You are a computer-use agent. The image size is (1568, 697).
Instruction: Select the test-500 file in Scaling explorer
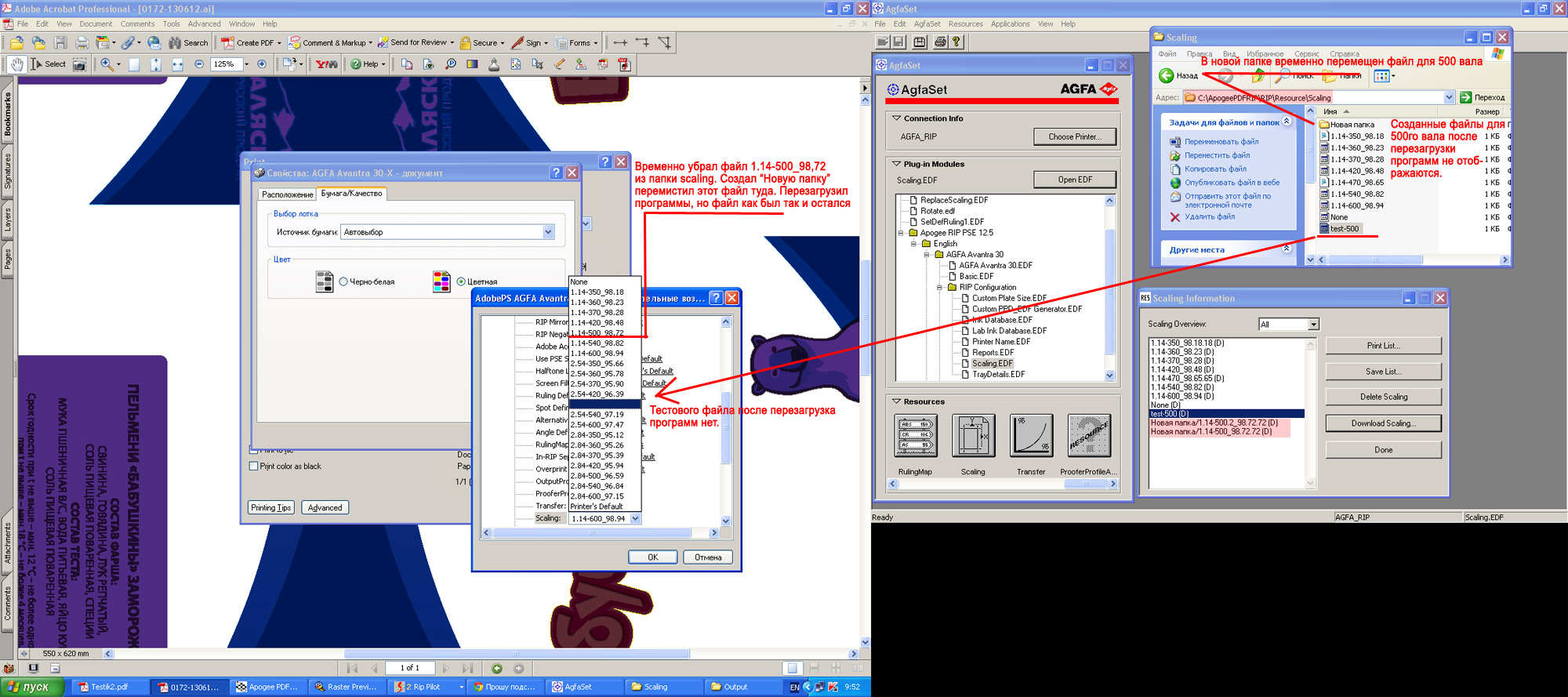click(x=1343, y=229)
